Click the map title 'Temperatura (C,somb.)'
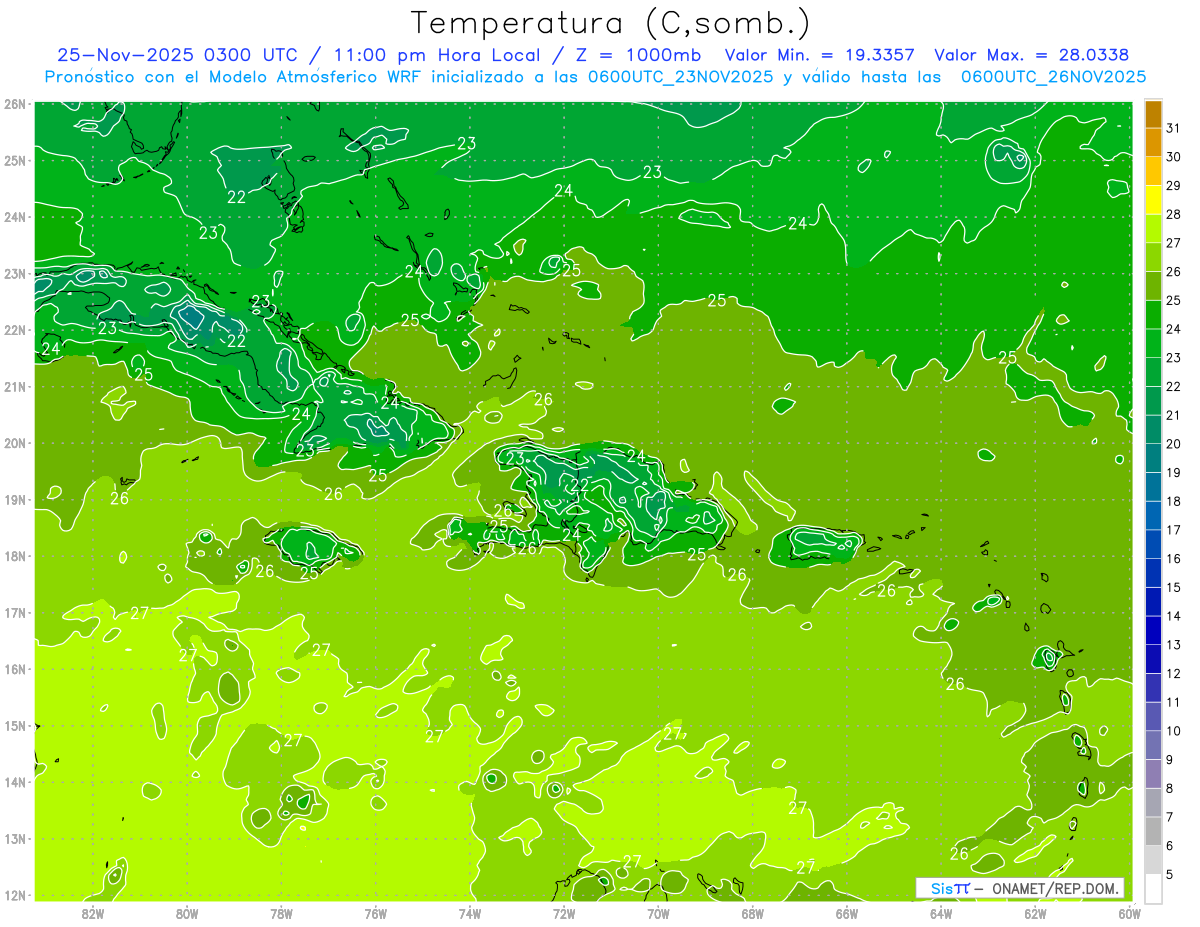Viewport: 1200px width, 927px height. pyautogui.click(x=611, y=22)
